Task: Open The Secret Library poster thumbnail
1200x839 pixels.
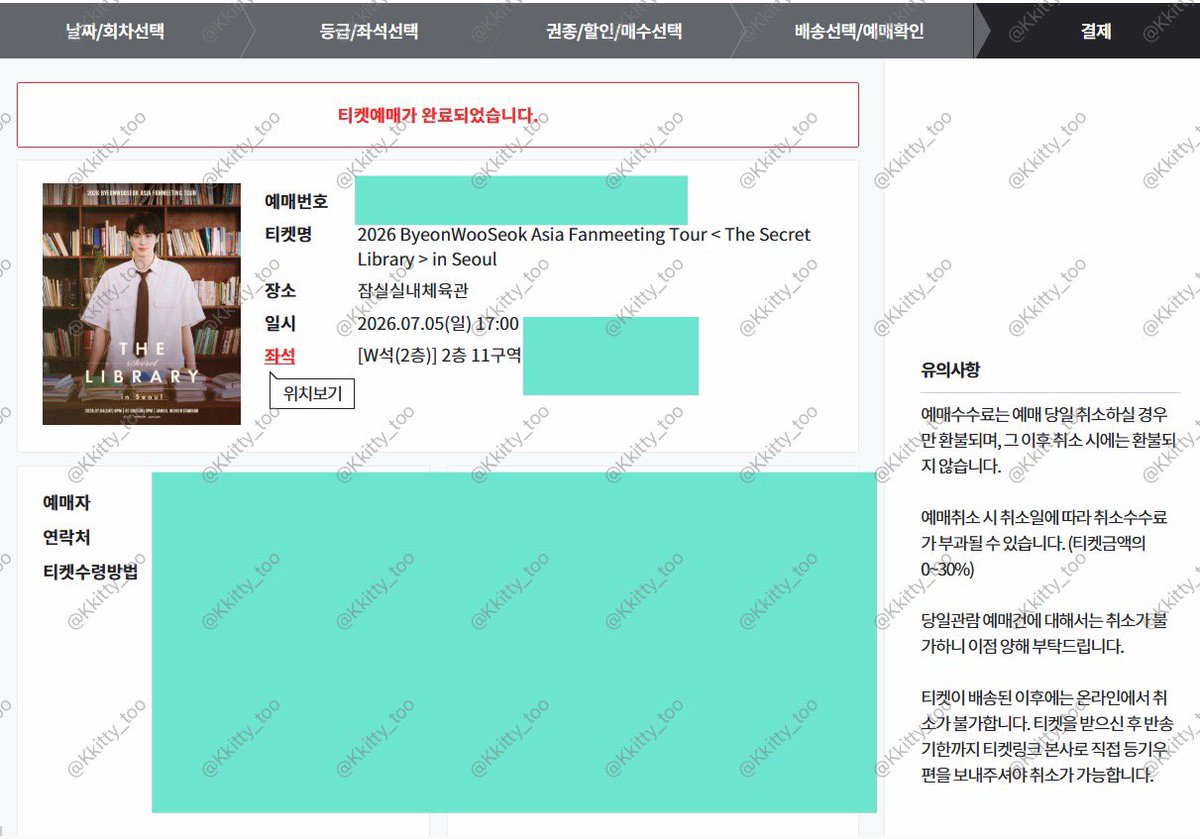Action: 141,304
